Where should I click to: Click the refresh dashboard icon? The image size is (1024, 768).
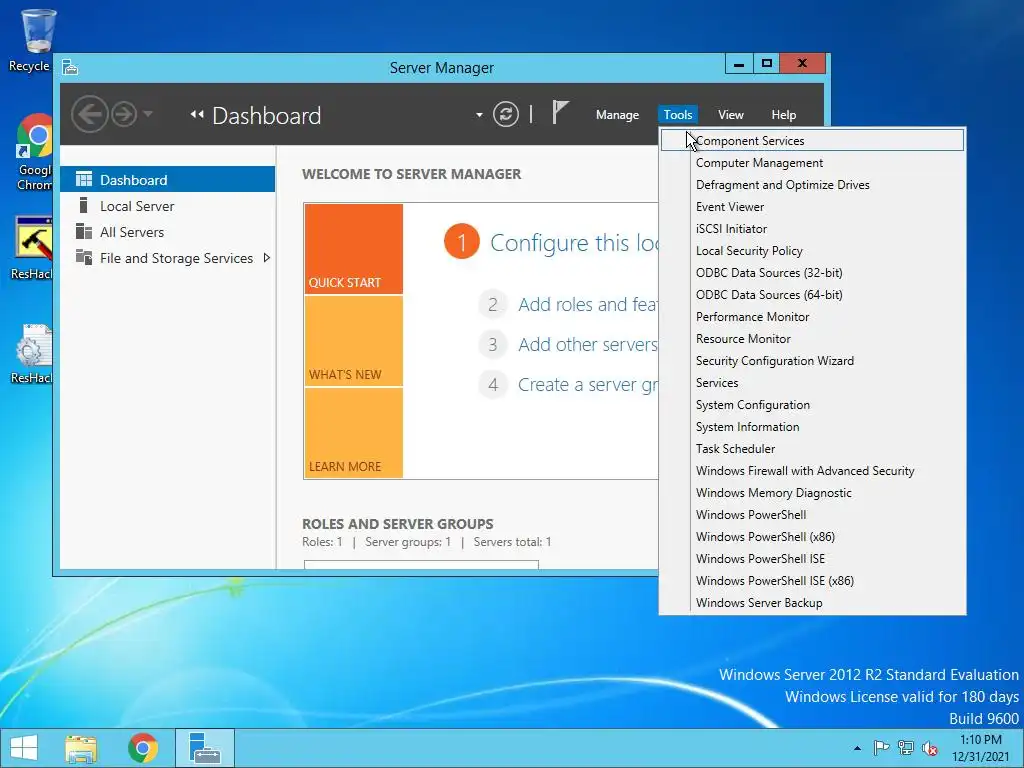505,114
